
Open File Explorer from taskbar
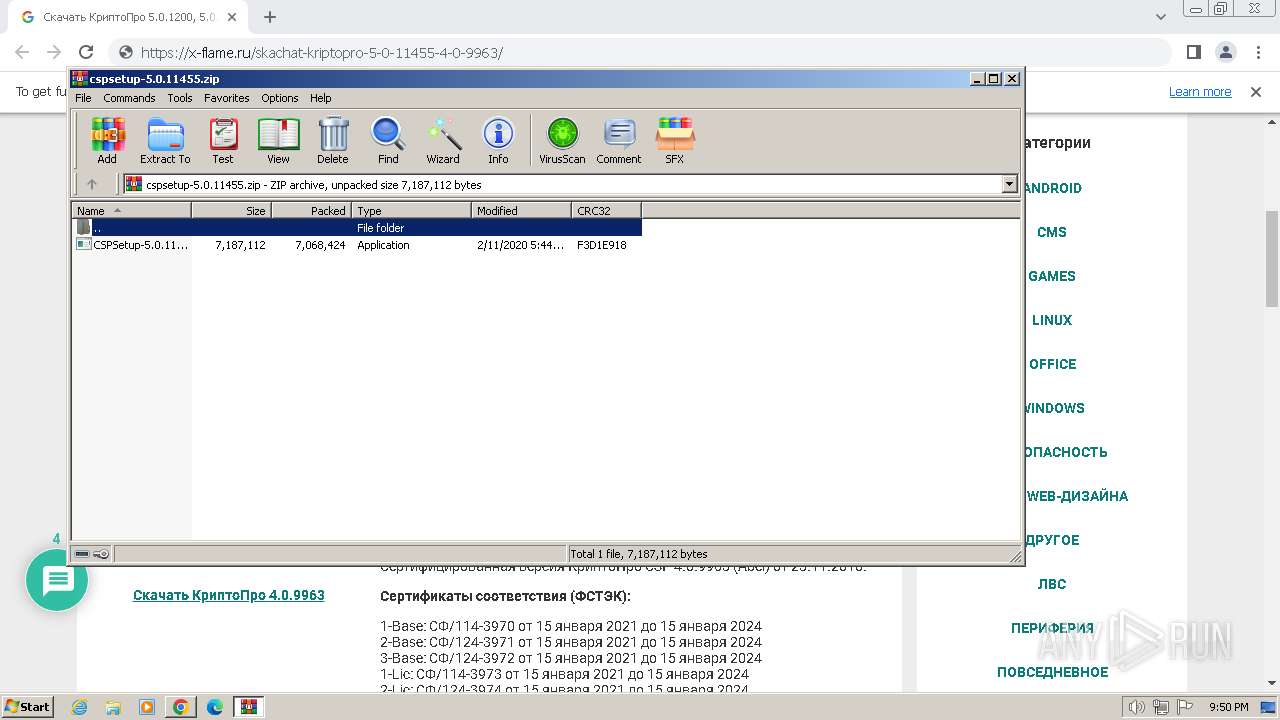[113, 707]
